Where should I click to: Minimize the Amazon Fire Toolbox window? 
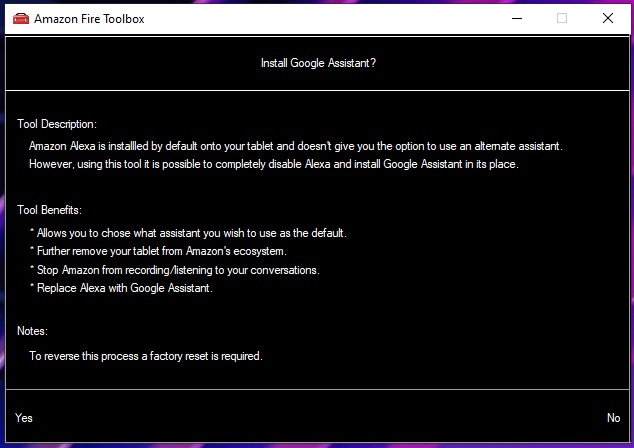515,18
